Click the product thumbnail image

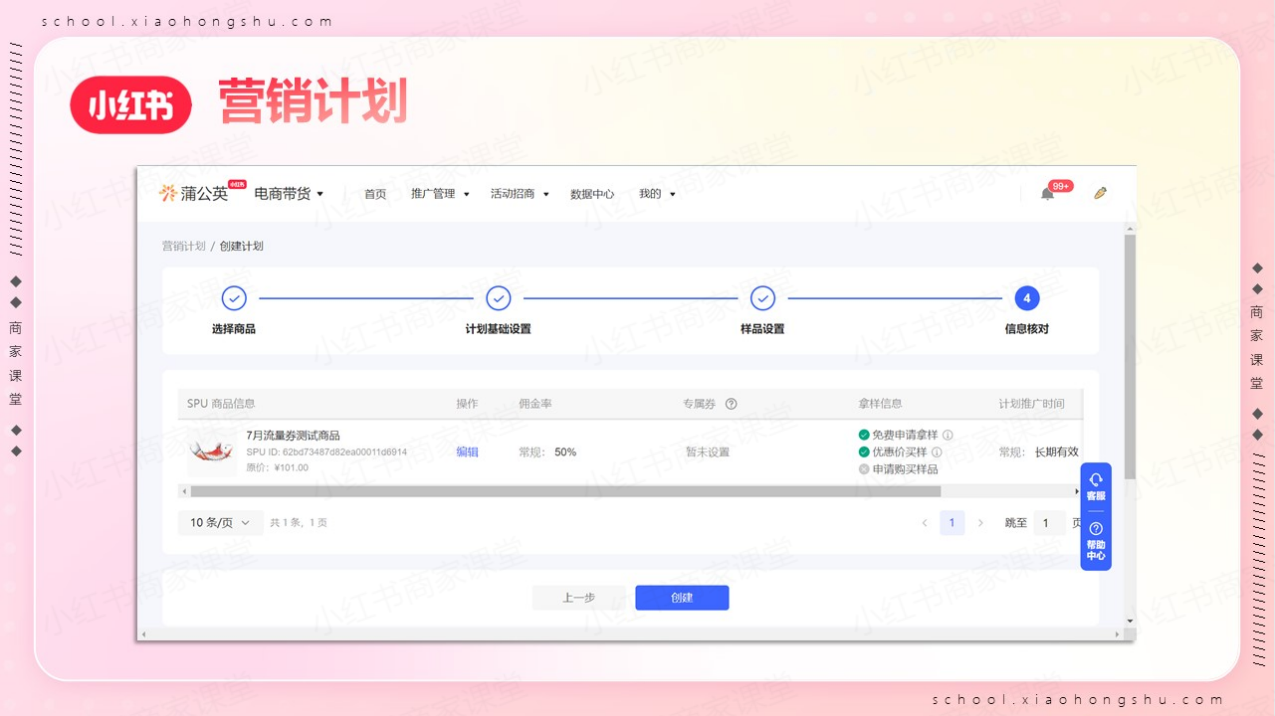coord(211,451)
